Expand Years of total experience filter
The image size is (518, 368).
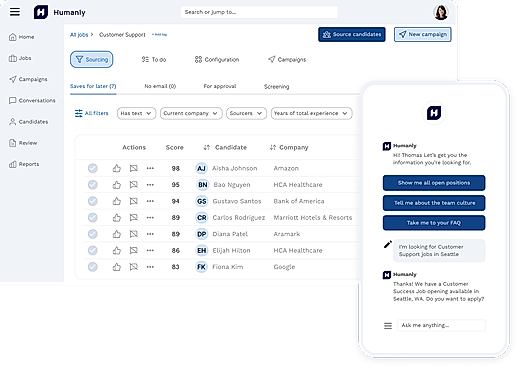tap(311, 113)
